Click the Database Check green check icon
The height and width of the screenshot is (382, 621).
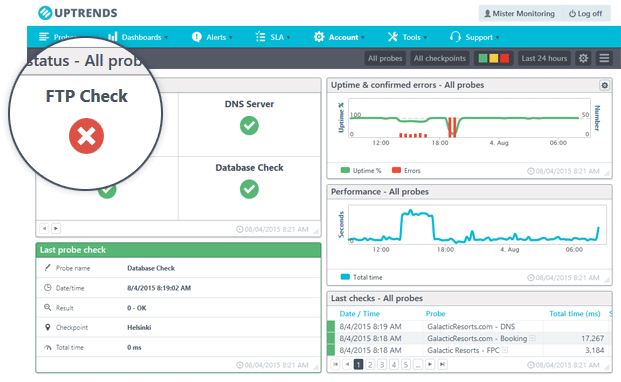coord(249,189)
